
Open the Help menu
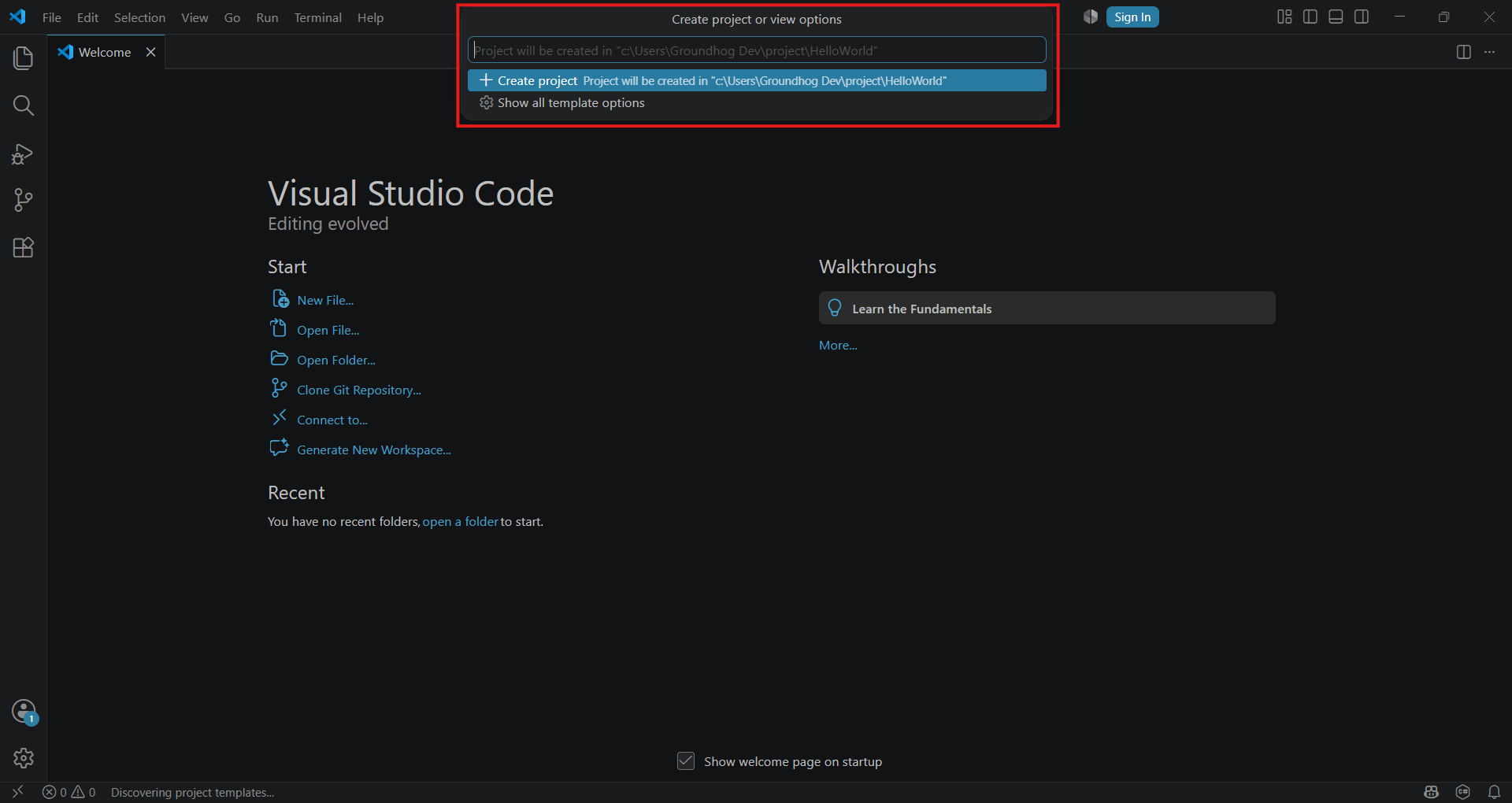pyautogui.click(x=370, y=17)
